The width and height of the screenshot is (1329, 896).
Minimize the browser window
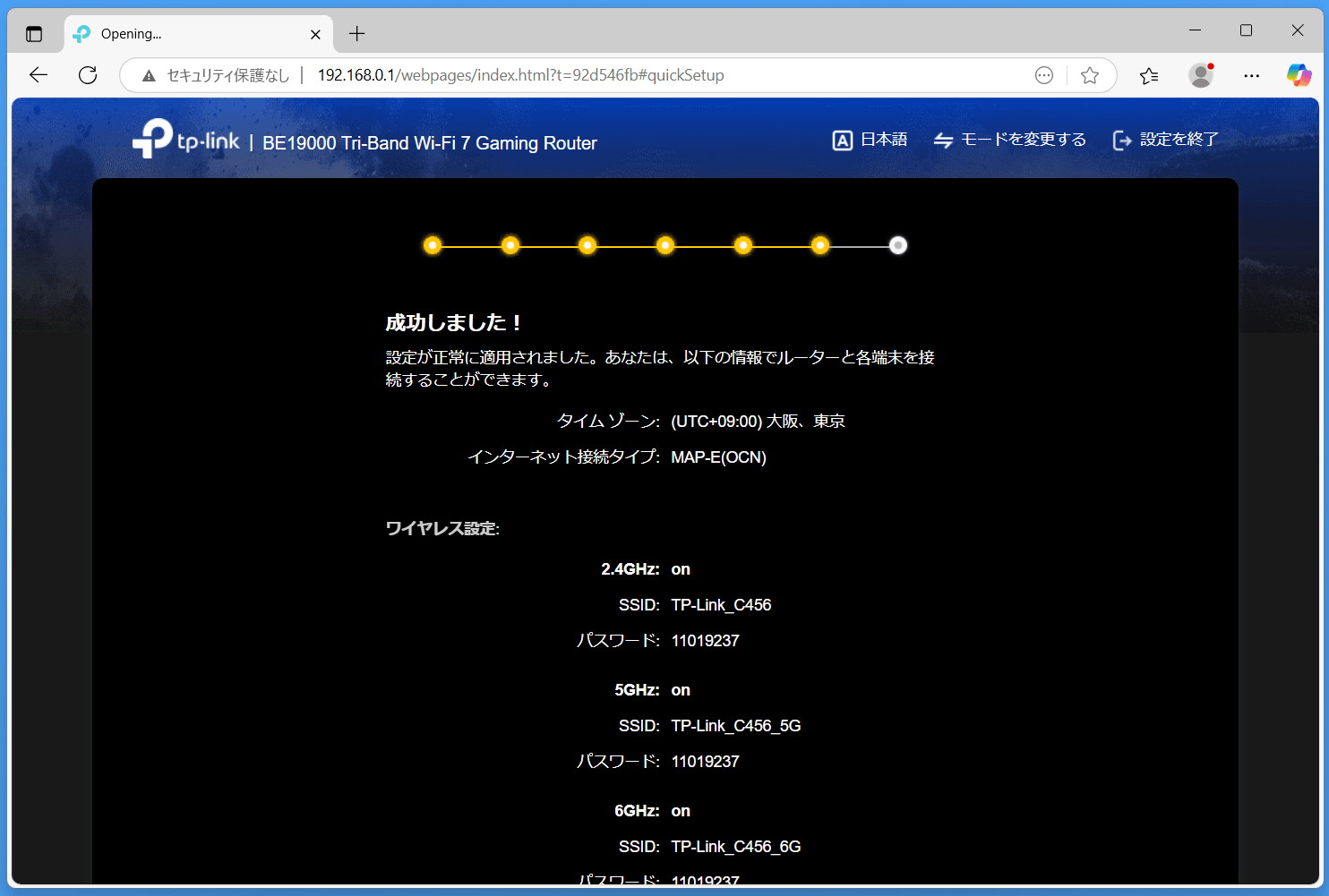point(1195,30)
